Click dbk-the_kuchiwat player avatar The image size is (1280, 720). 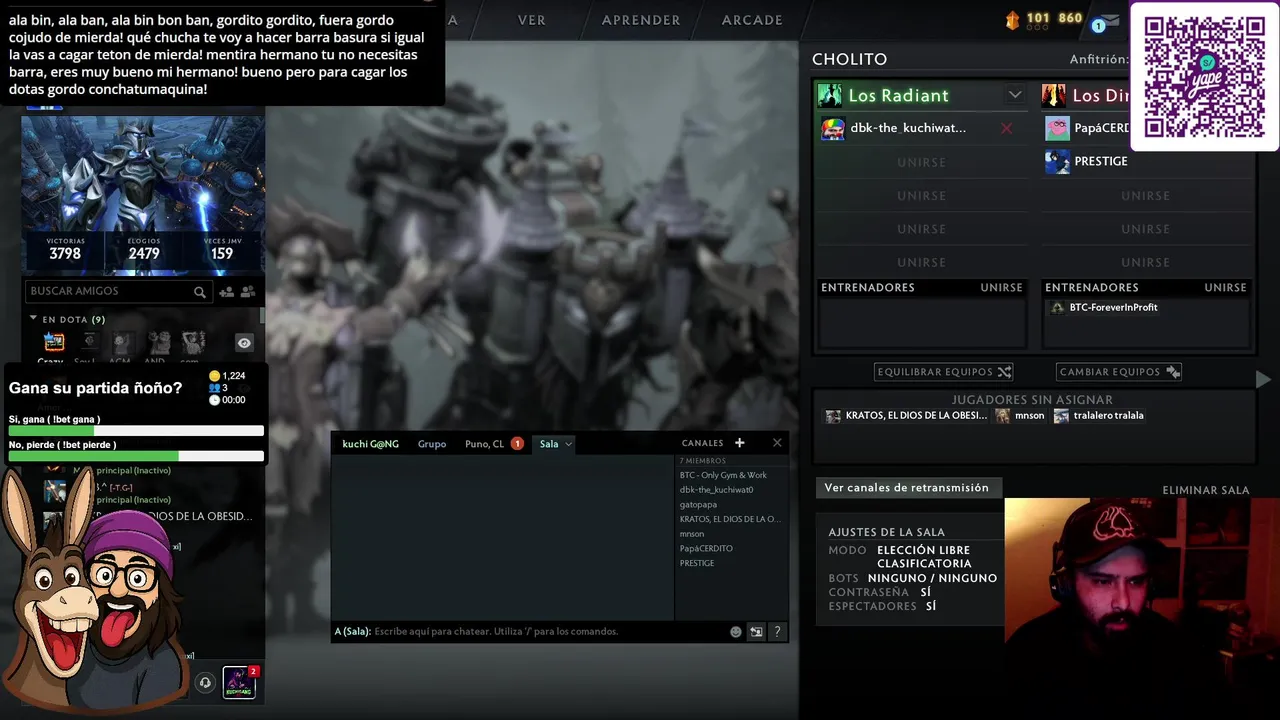[833, 128]
